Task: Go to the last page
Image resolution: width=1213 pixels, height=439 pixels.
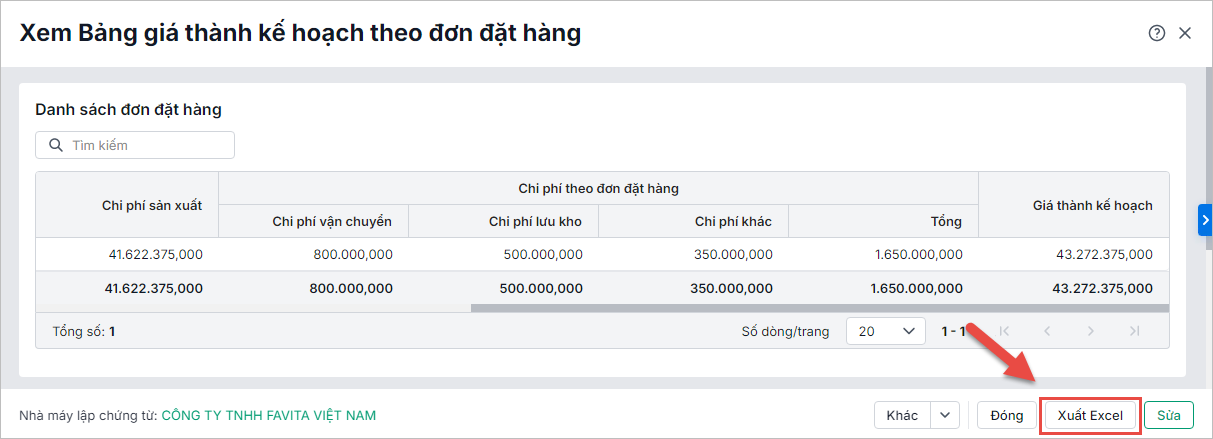Action: pyautogui.click(x=1134, y=331)
